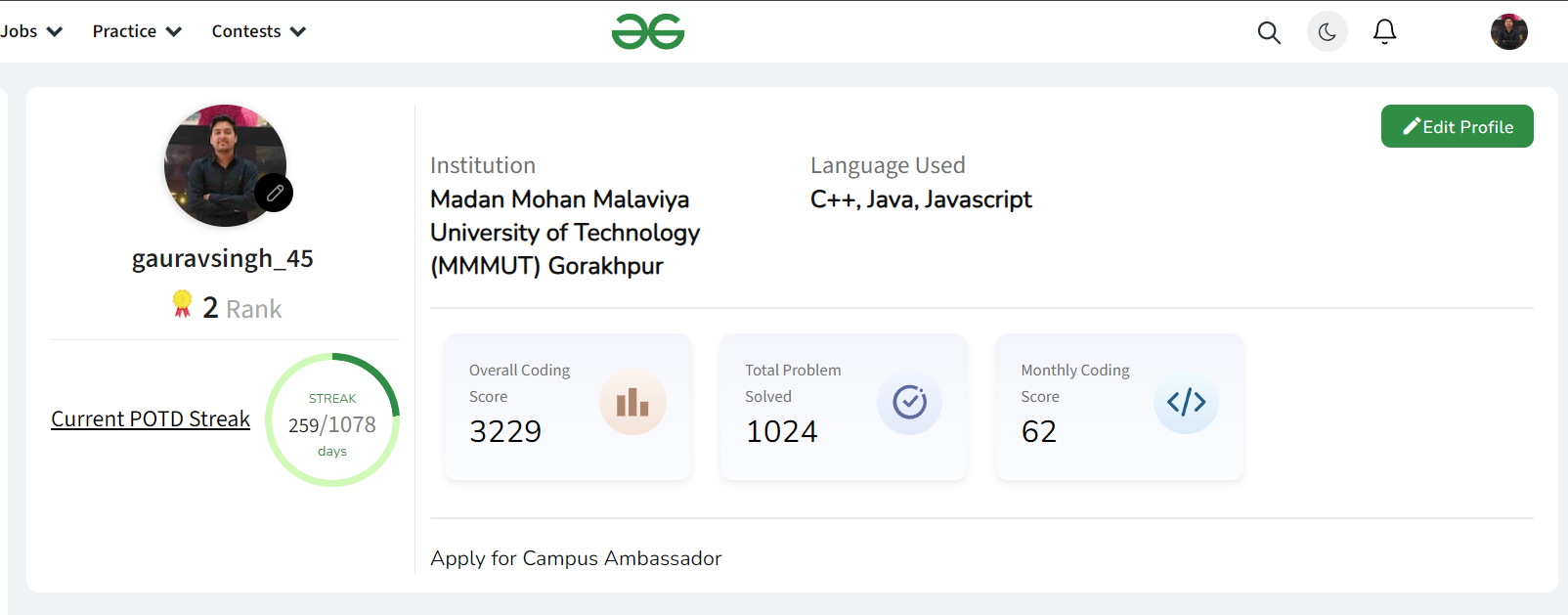Click the rank medal icon
This screenshot has width=1568, height=615.
182,304
